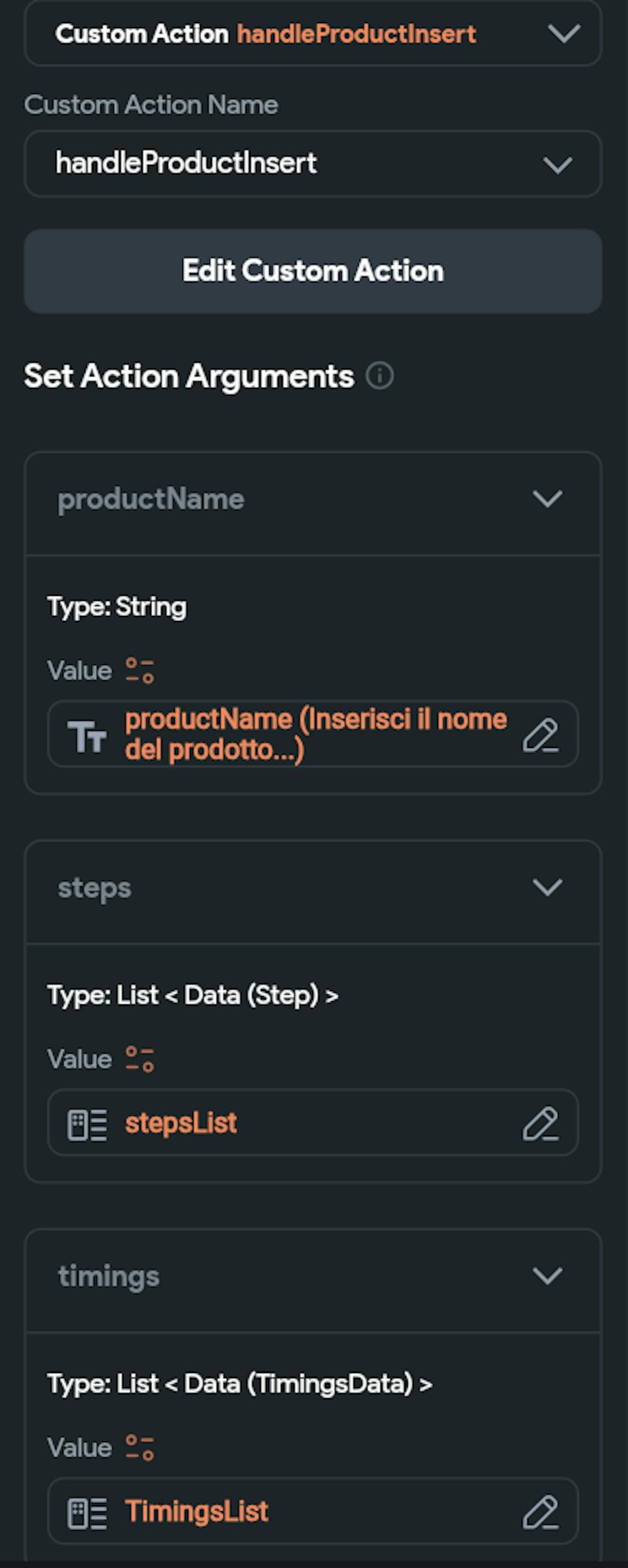Click the orange handleProductInsert action title
The width and height of the screenshot is (628, 1568).
(356, 34)
